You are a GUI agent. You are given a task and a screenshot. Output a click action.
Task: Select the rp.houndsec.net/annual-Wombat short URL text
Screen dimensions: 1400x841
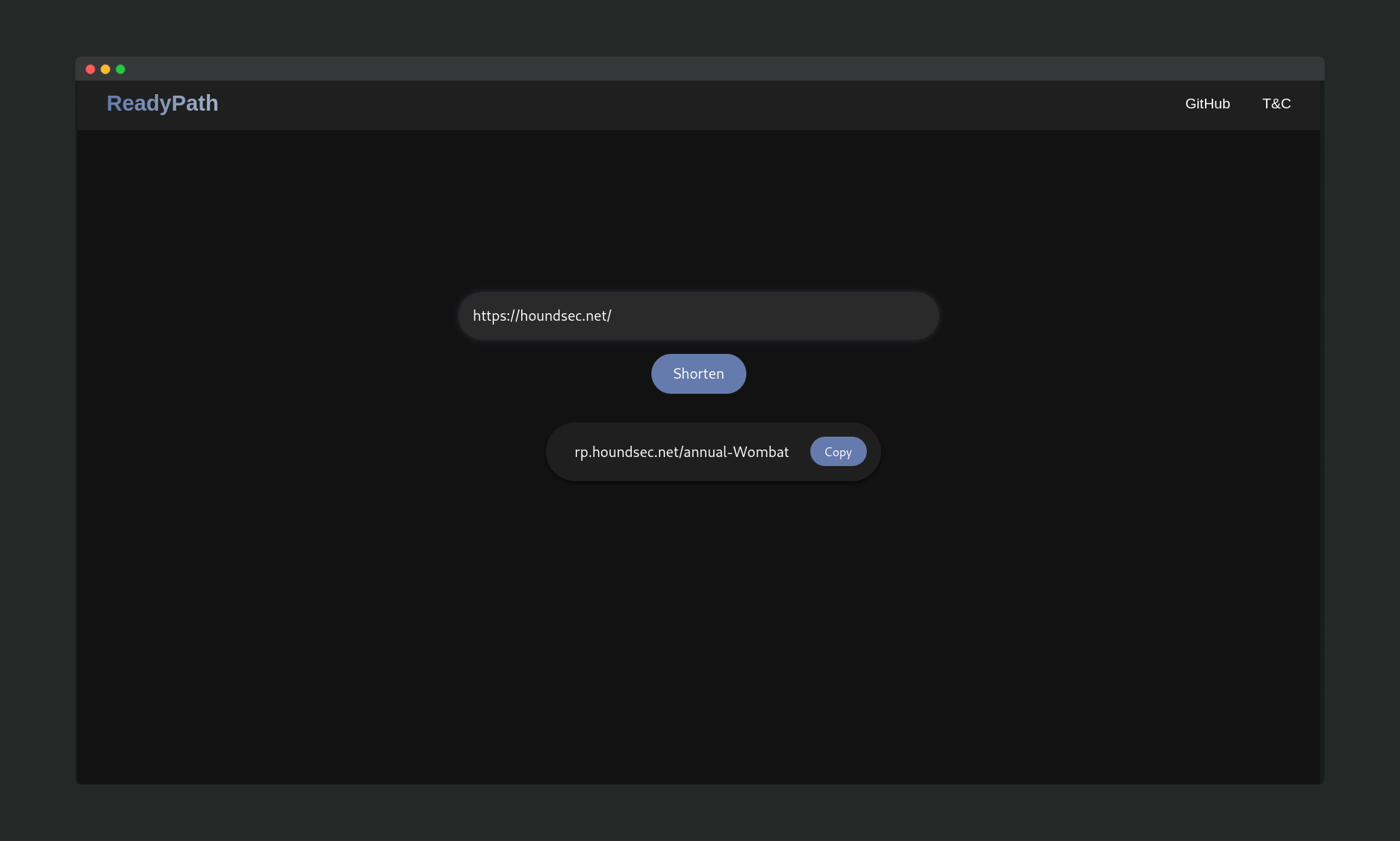coord(682,452)
